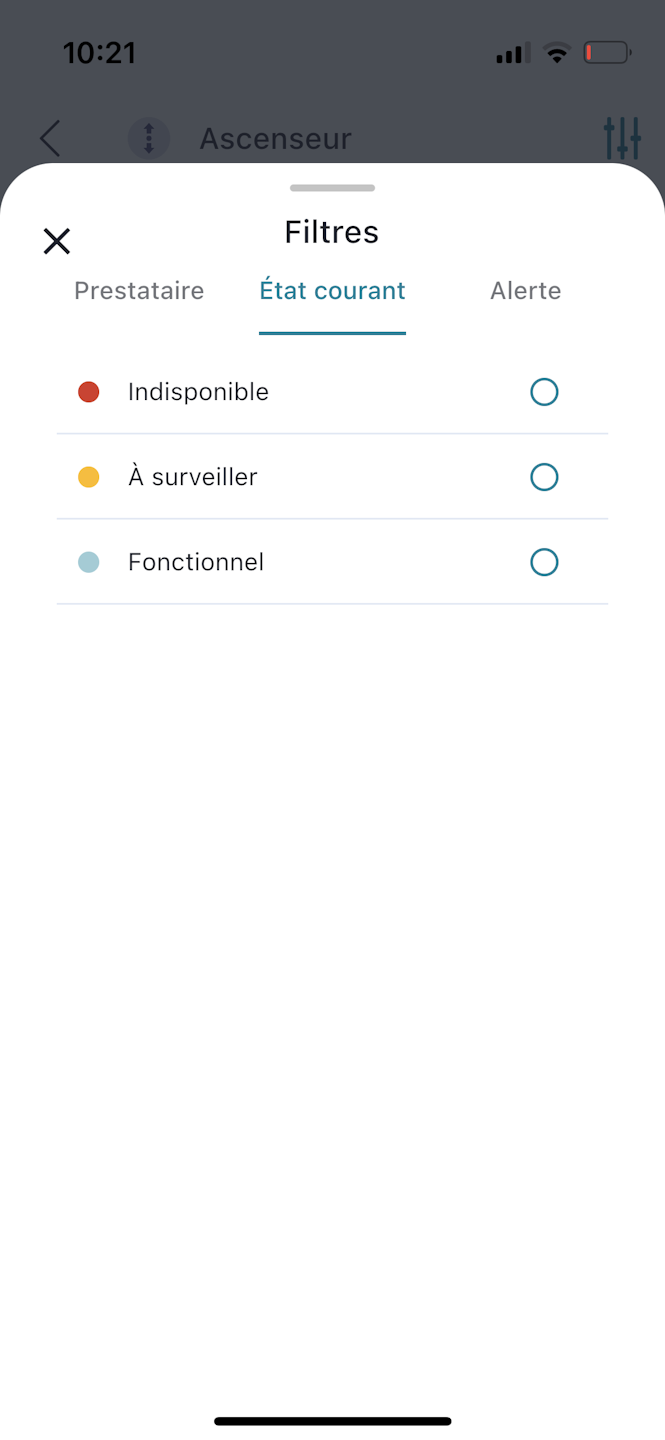This screenshot has width=665, height=1440.
Task: Select the État courant tab
Action: point(332,291)
